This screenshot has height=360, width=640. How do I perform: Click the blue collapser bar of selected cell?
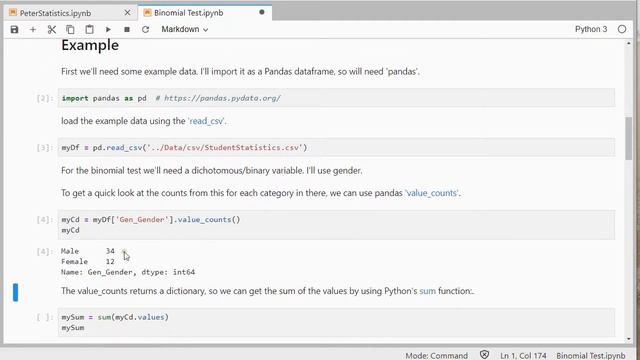coord(15,293)
